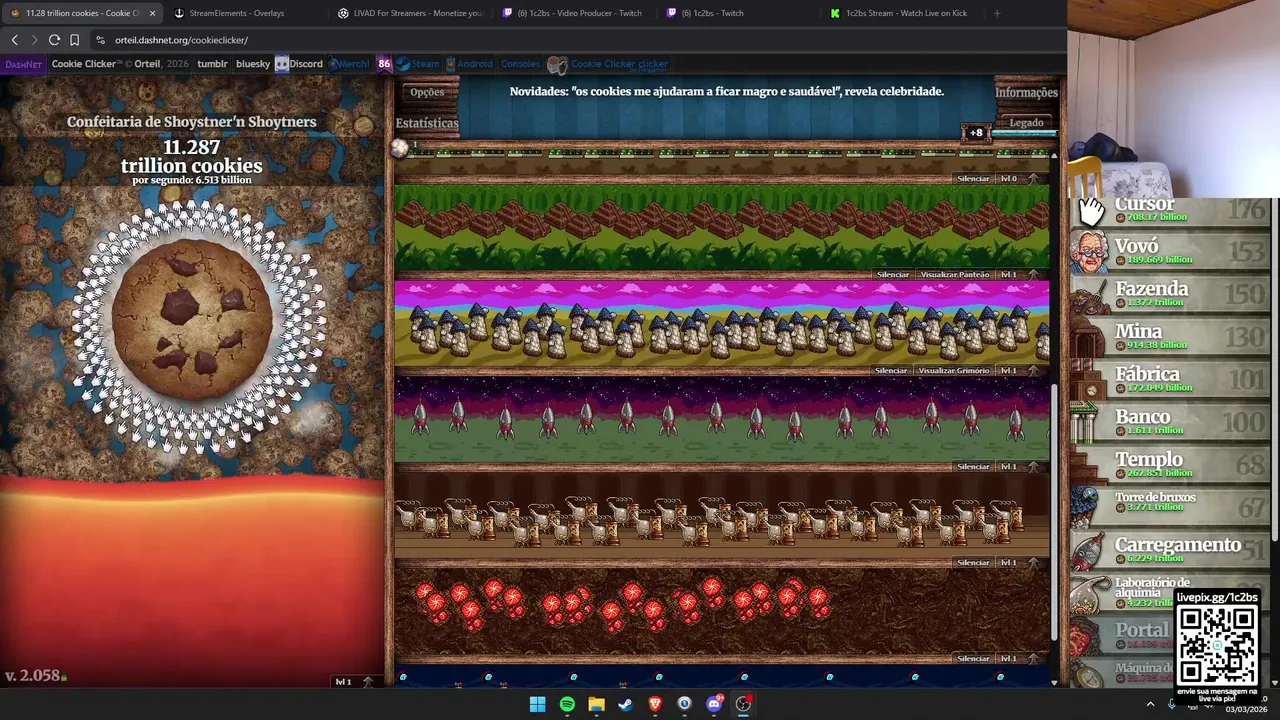Open the Steam link in top bar

pos(418,64)
